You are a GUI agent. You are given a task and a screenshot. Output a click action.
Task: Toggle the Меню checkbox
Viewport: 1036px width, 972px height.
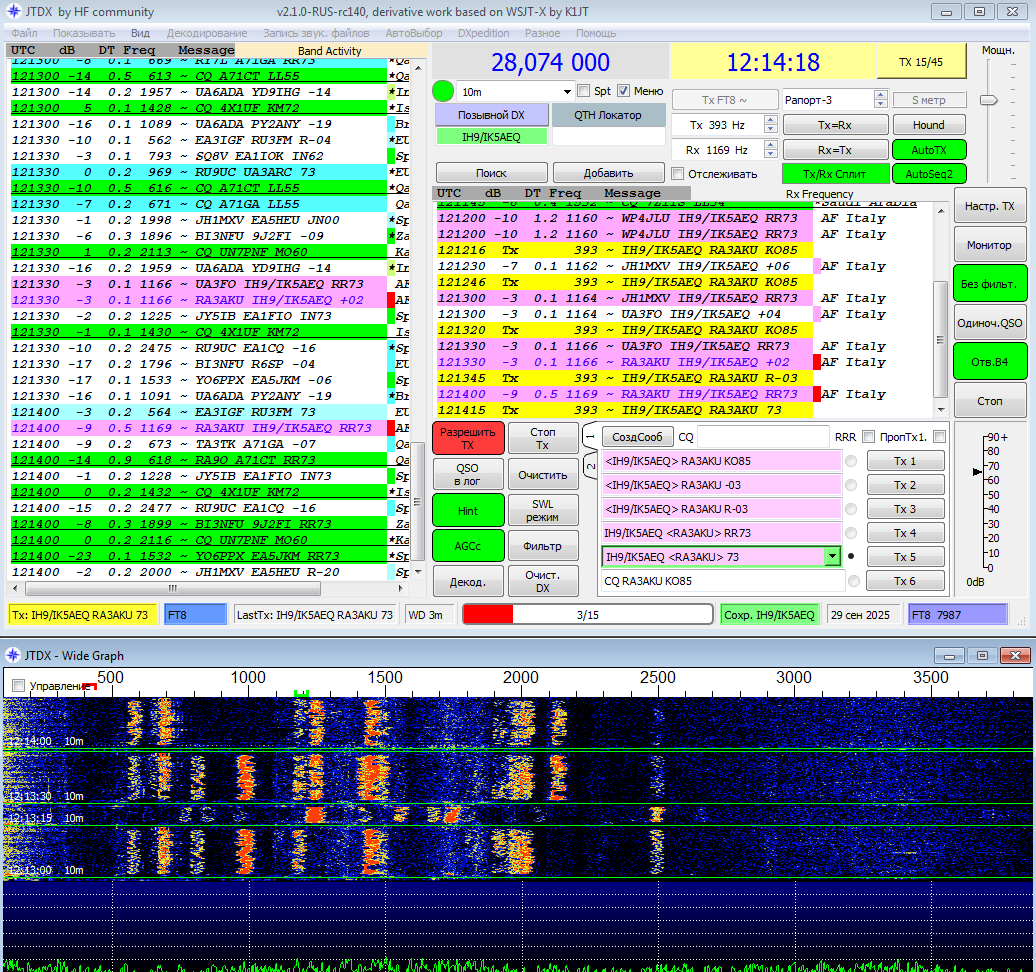click(x=623, y=91)
